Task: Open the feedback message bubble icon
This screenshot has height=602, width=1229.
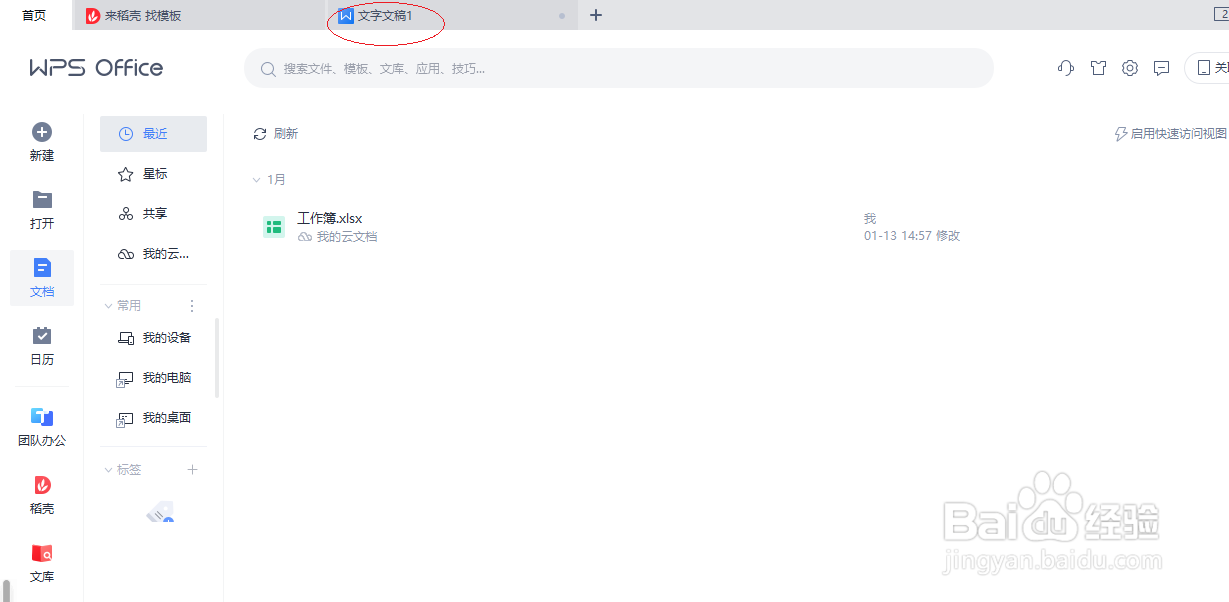Action: (x=1161, y=68)
